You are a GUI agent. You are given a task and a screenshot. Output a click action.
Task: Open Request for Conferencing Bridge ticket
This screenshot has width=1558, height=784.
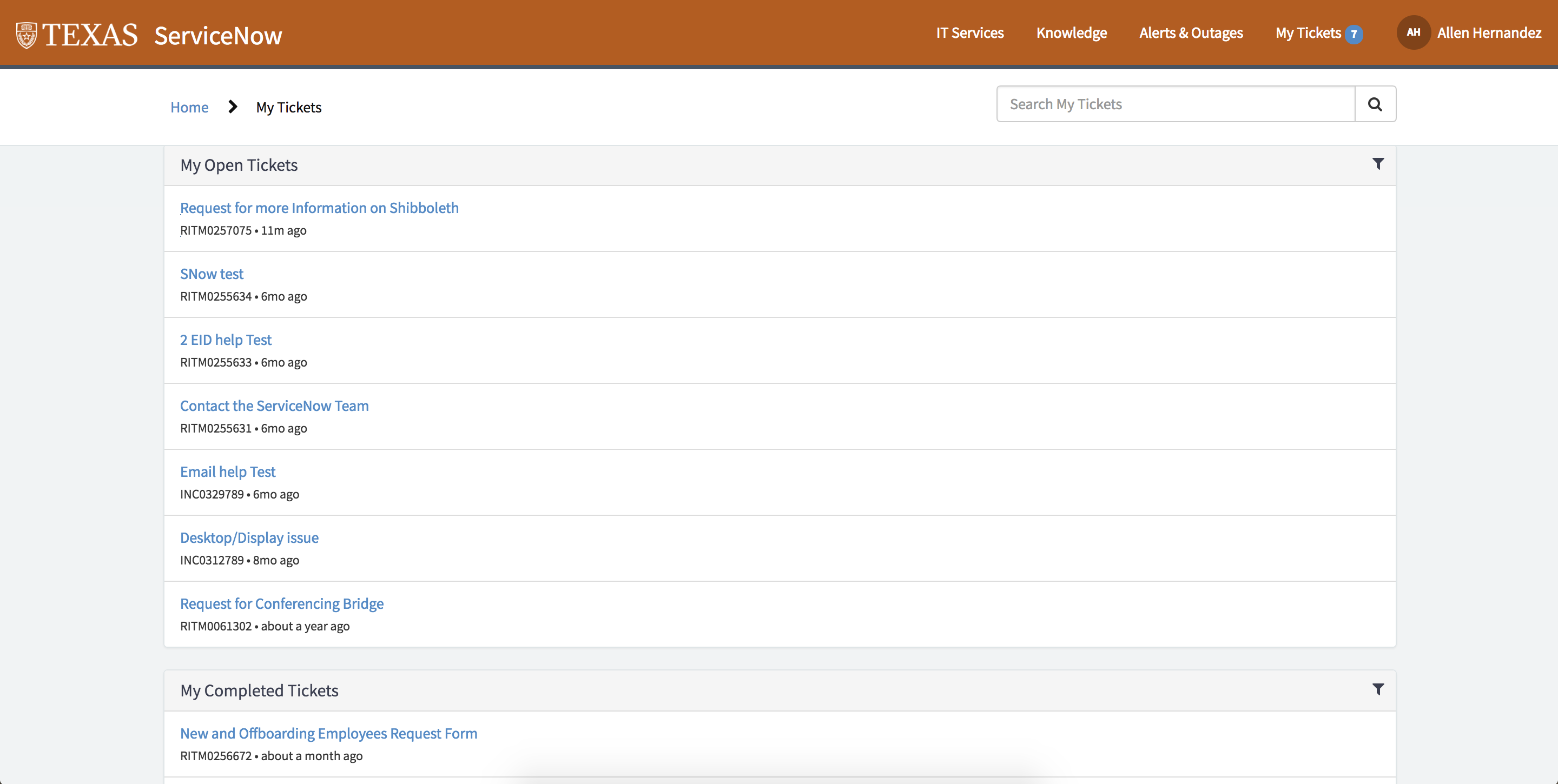[x=282, y=603]
